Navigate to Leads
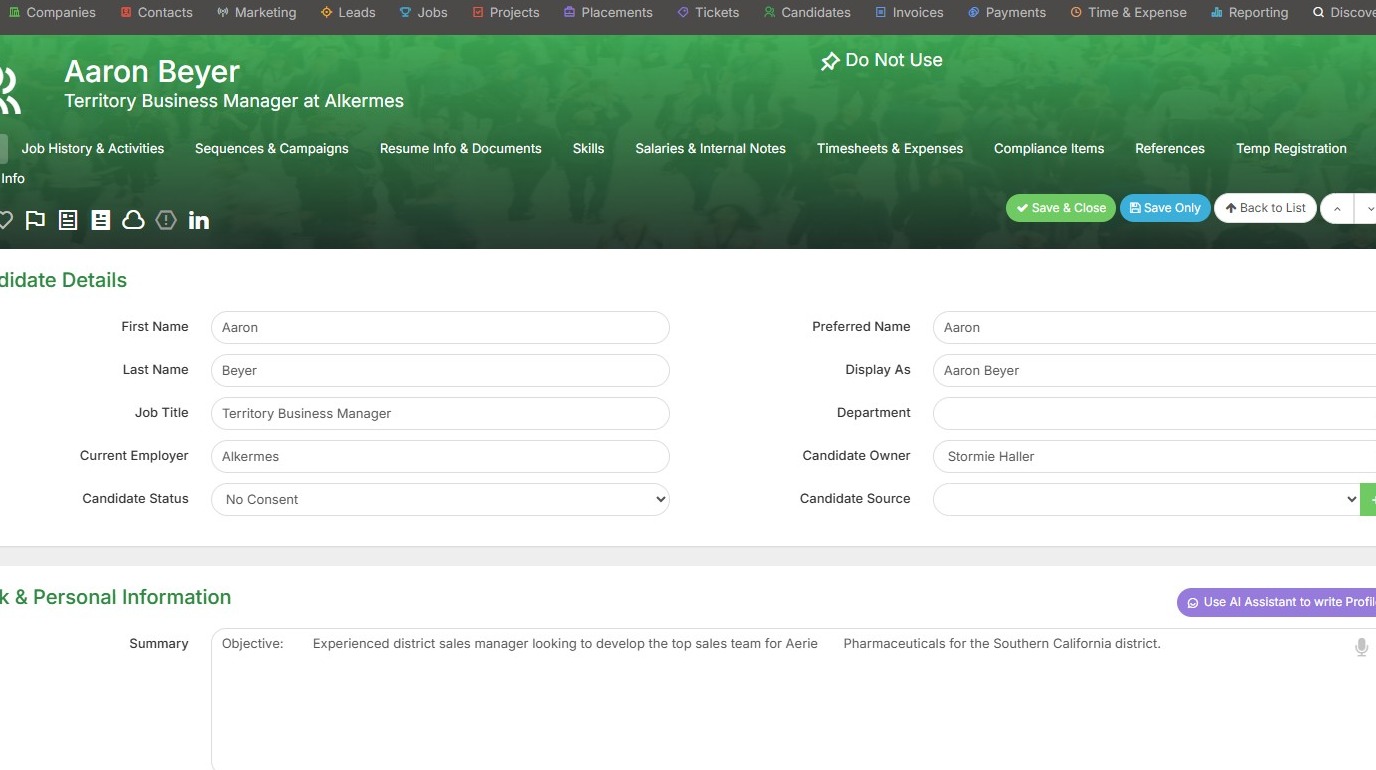The width and height of the screenshot is (1376, 770). 348,13
